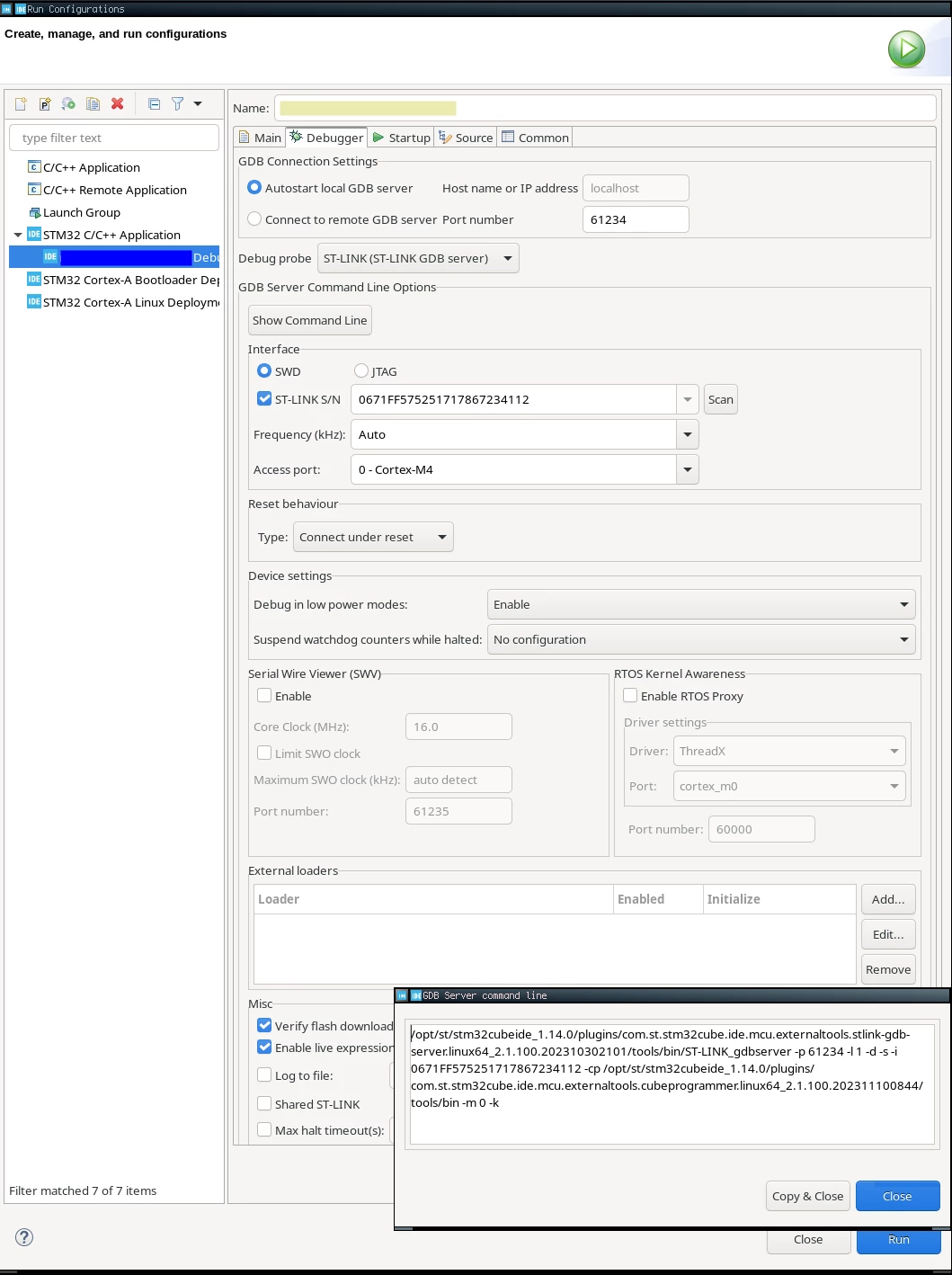This screenshot has height=1275, width=952.
Task: Delete selected launch configuration red X
Action: (x=117, y=104)
